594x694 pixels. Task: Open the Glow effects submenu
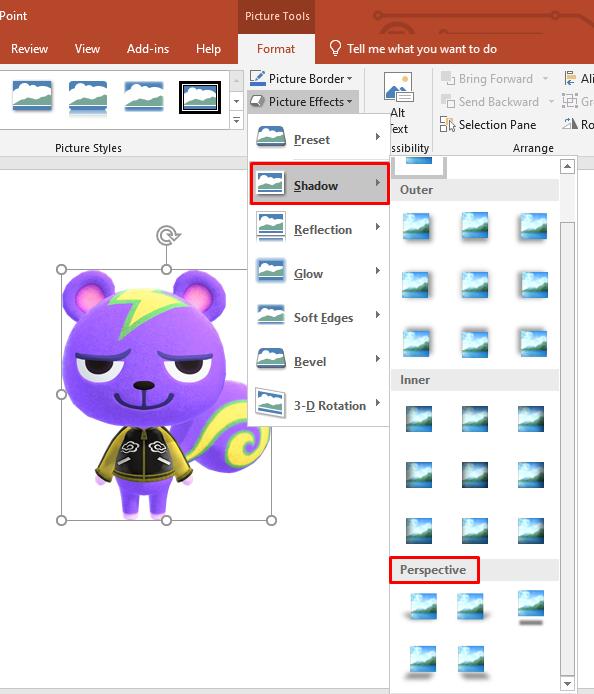319,273
